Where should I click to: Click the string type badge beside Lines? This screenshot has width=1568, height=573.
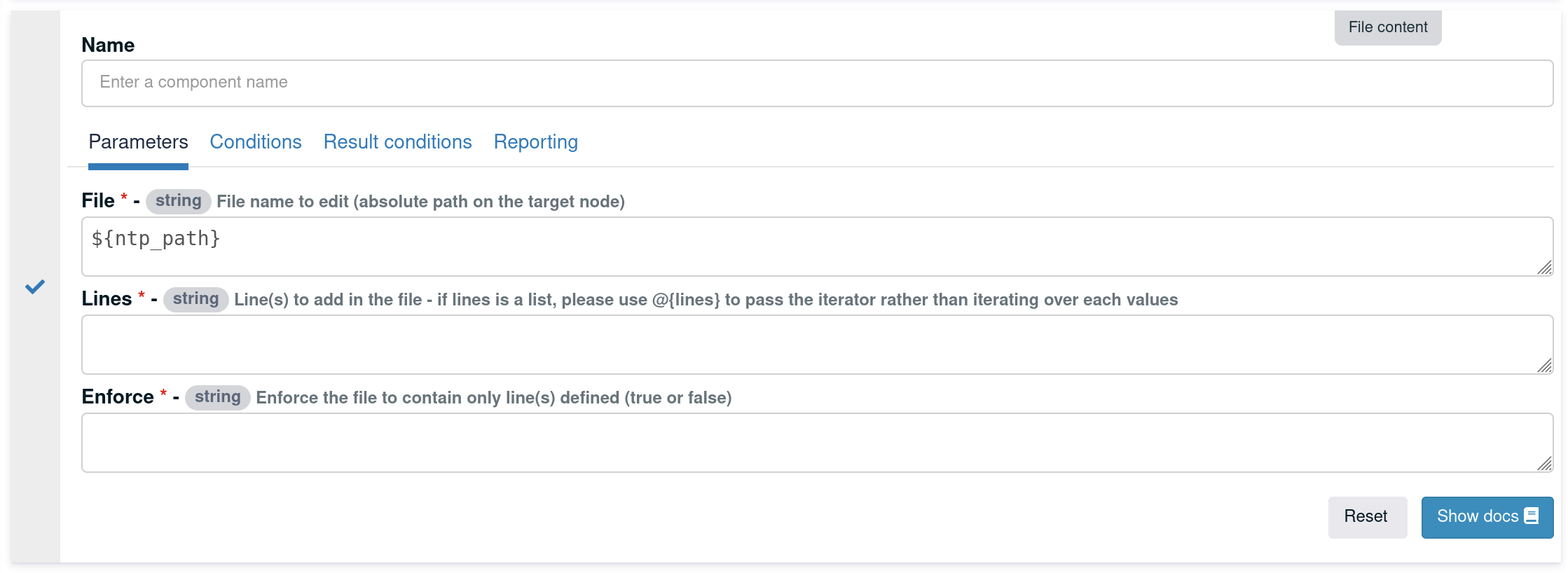pos(195,299)
